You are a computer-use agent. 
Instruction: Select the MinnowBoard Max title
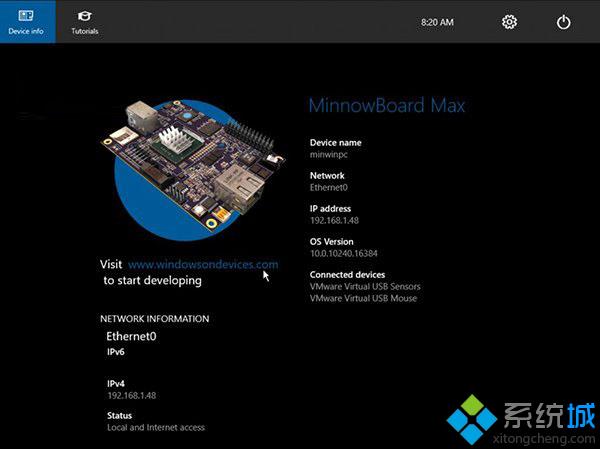coord(386,105)
